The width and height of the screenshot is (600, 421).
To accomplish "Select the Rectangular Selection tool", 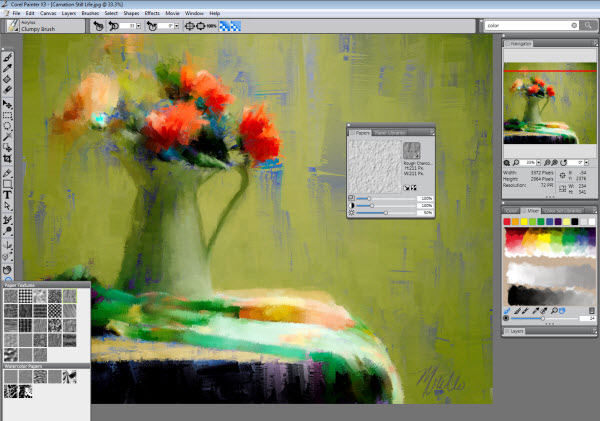I will tap(8, 115).
